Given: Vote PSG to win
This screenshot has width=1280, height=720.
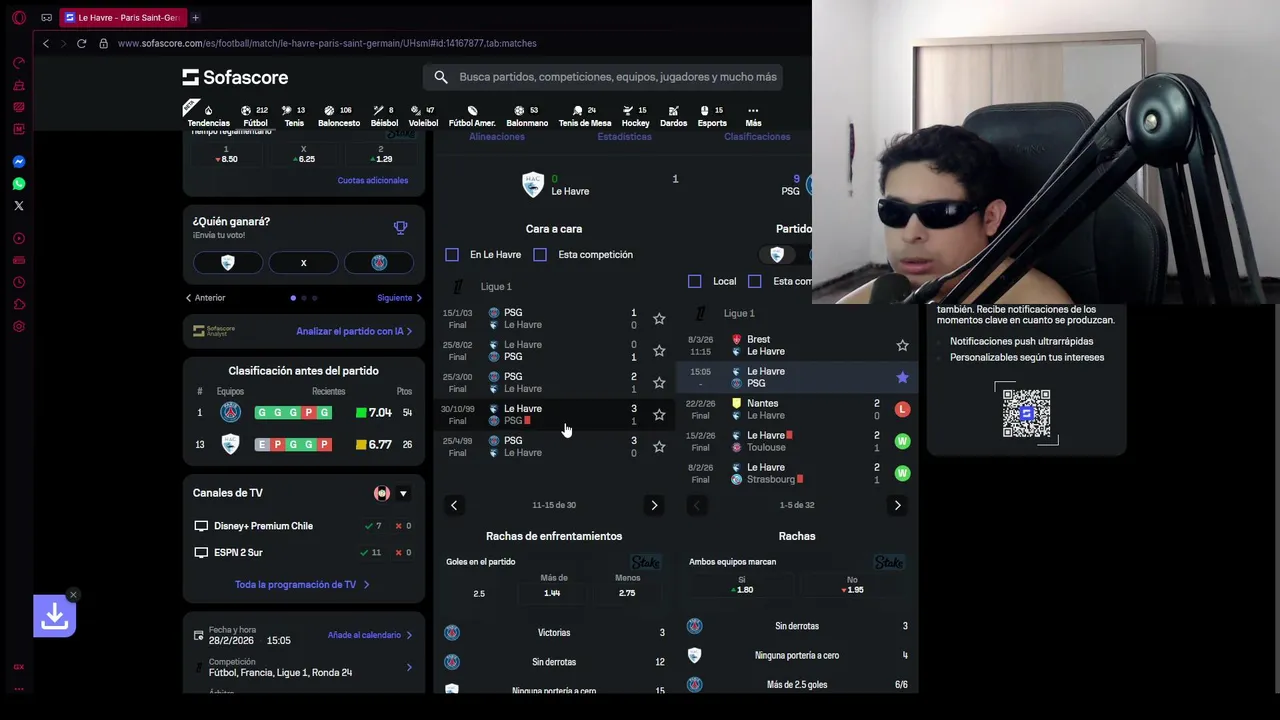Looking at the screenshot, I should [x=379, y=263].
